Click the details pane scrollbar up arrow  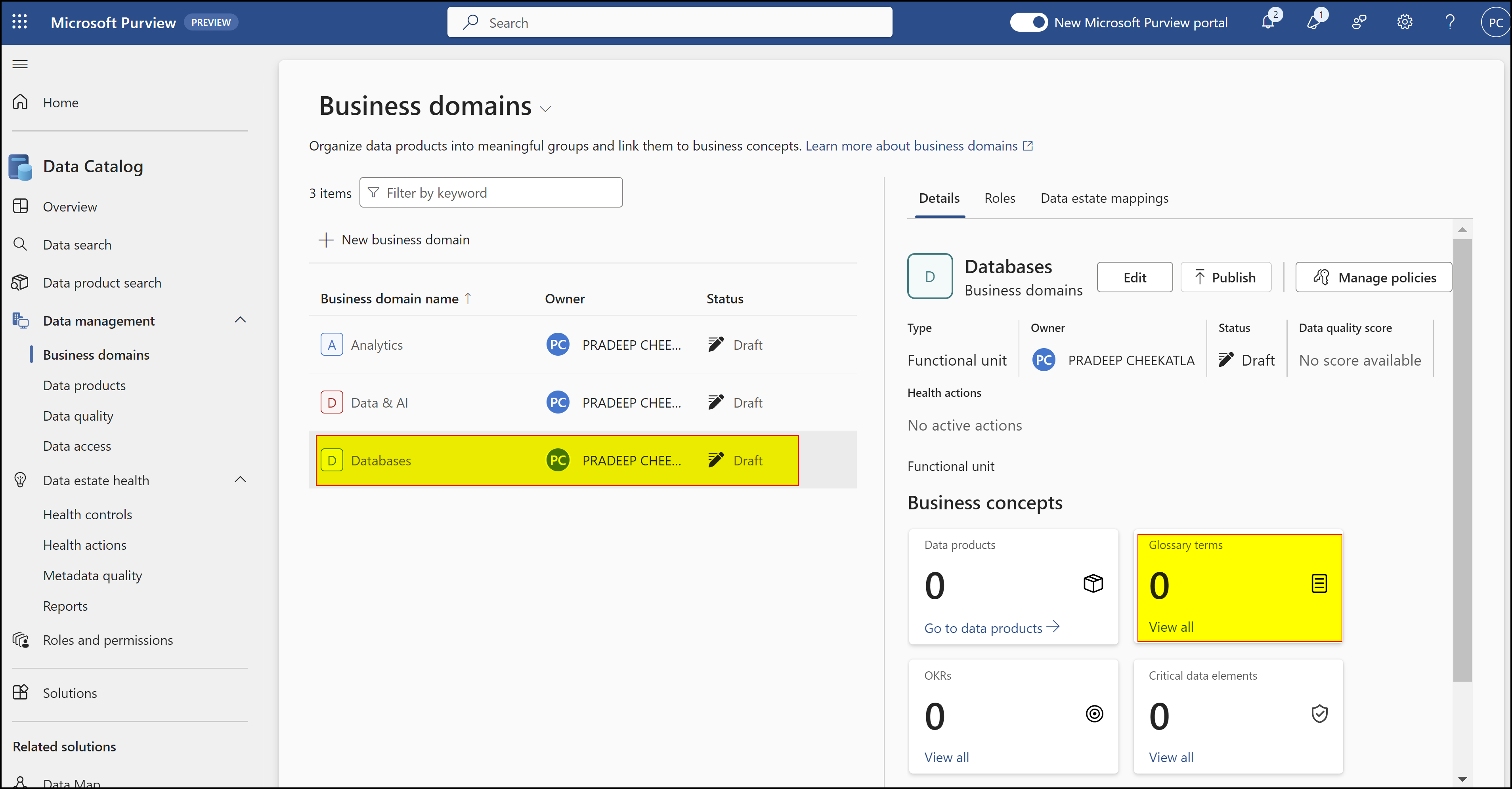coord(1462,230)
